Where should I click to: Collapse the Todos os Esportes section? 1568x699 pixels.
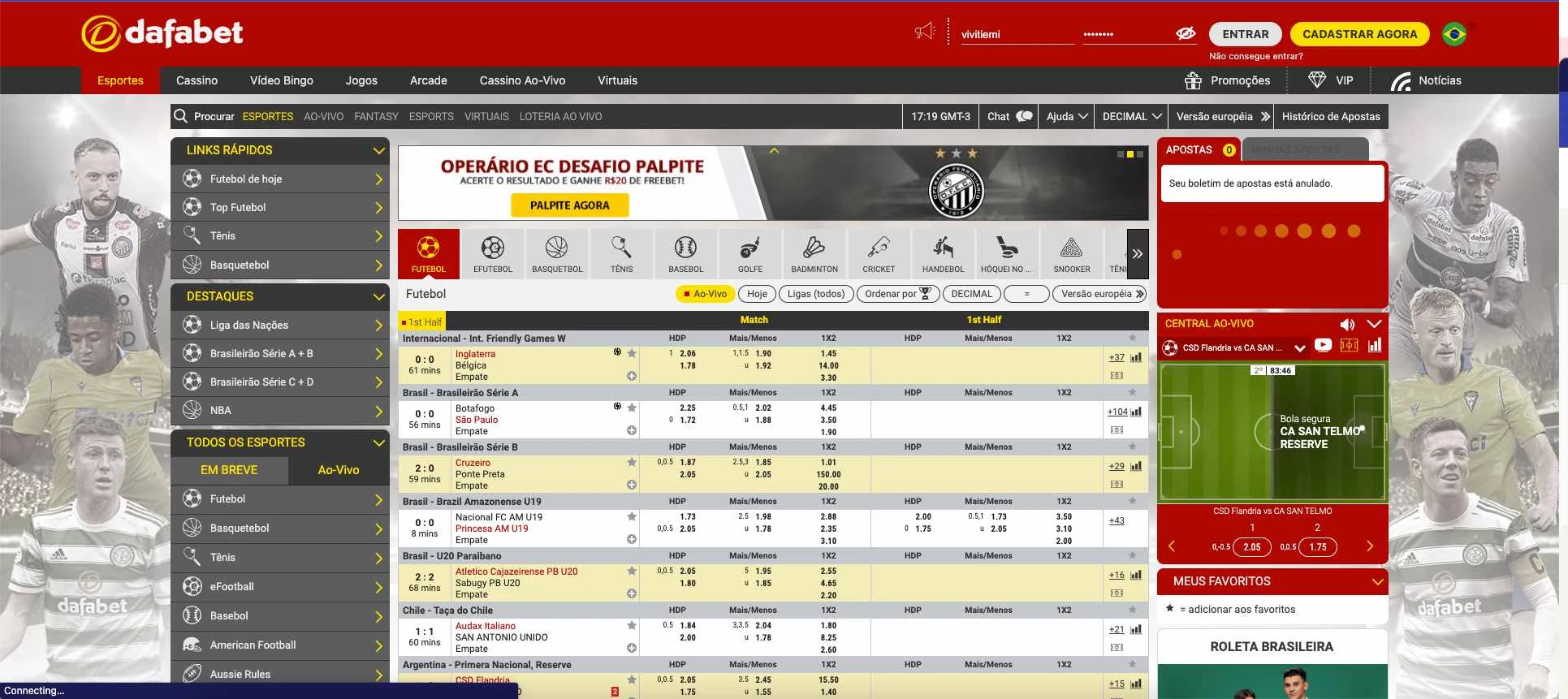coord(378,442)
